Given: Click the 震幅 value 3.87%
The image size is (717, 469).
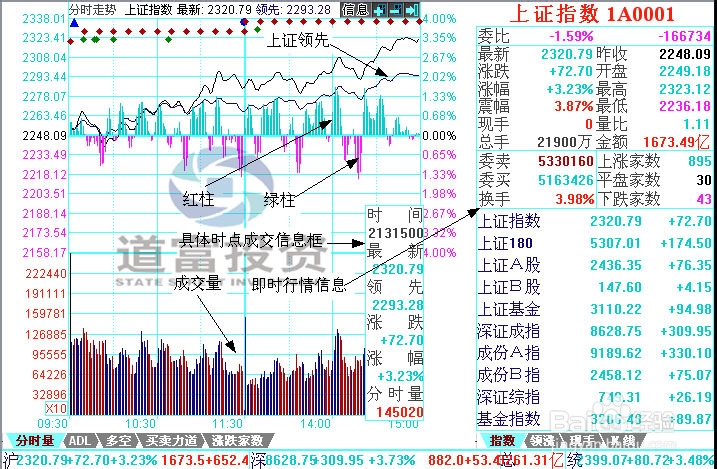Looking at the screenshot, I should point(573,107).
